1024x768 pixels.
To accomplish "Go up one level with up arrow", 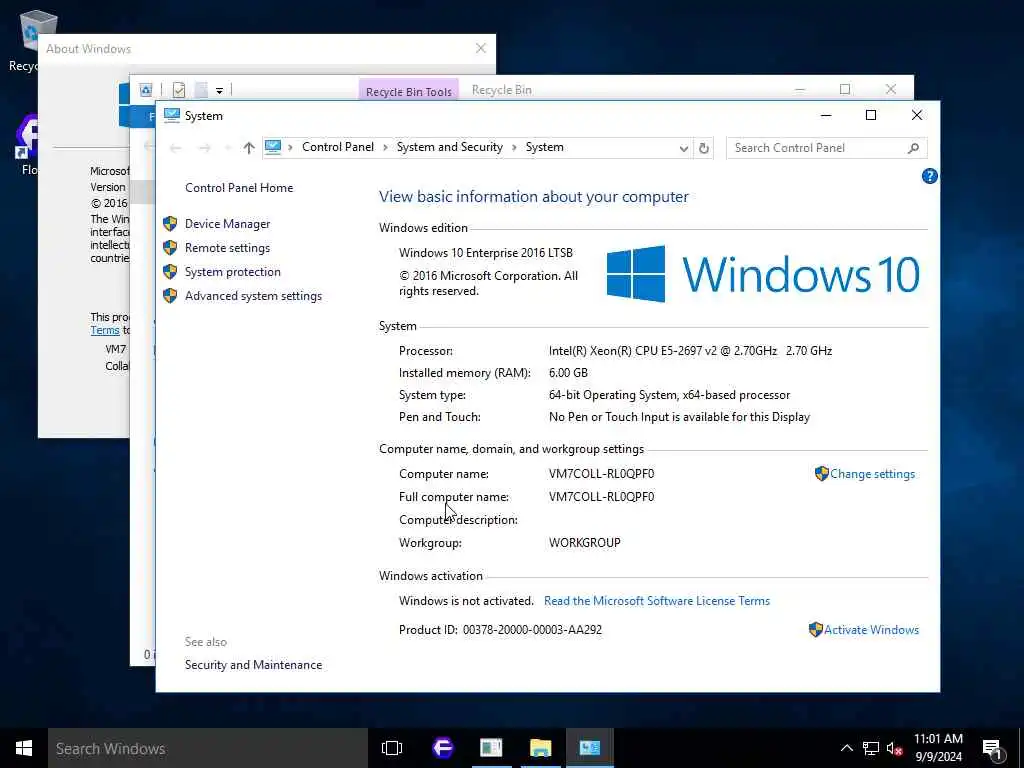I will point(249,148).
